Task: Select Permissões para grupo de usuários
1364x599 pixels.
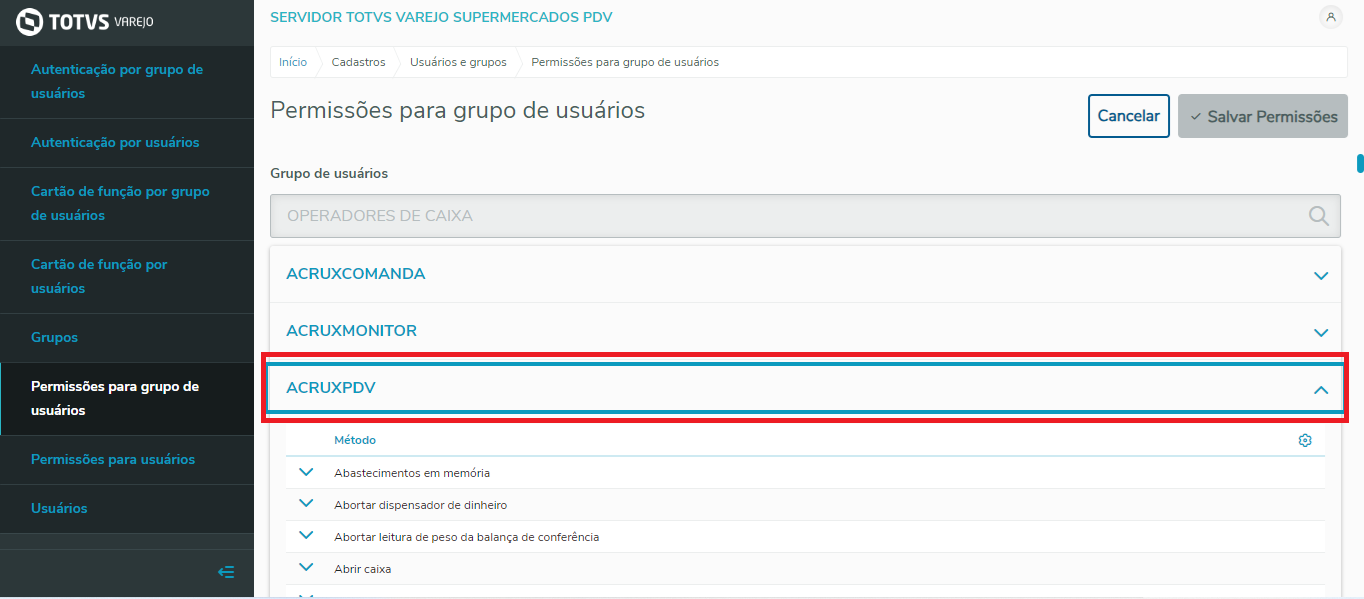Action: click(x=126, y=399)
